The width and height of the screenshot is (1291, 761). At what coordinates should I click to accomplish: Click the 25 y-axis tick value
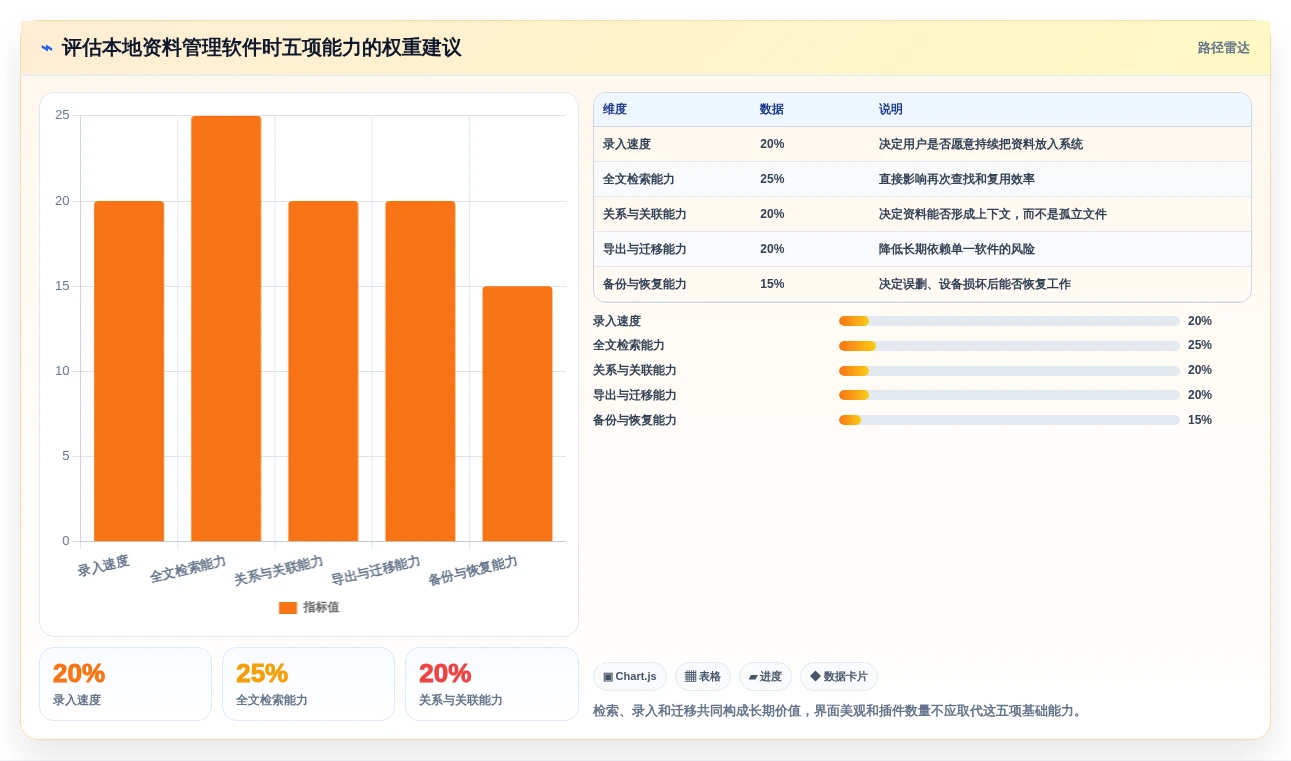coord(62,115)
